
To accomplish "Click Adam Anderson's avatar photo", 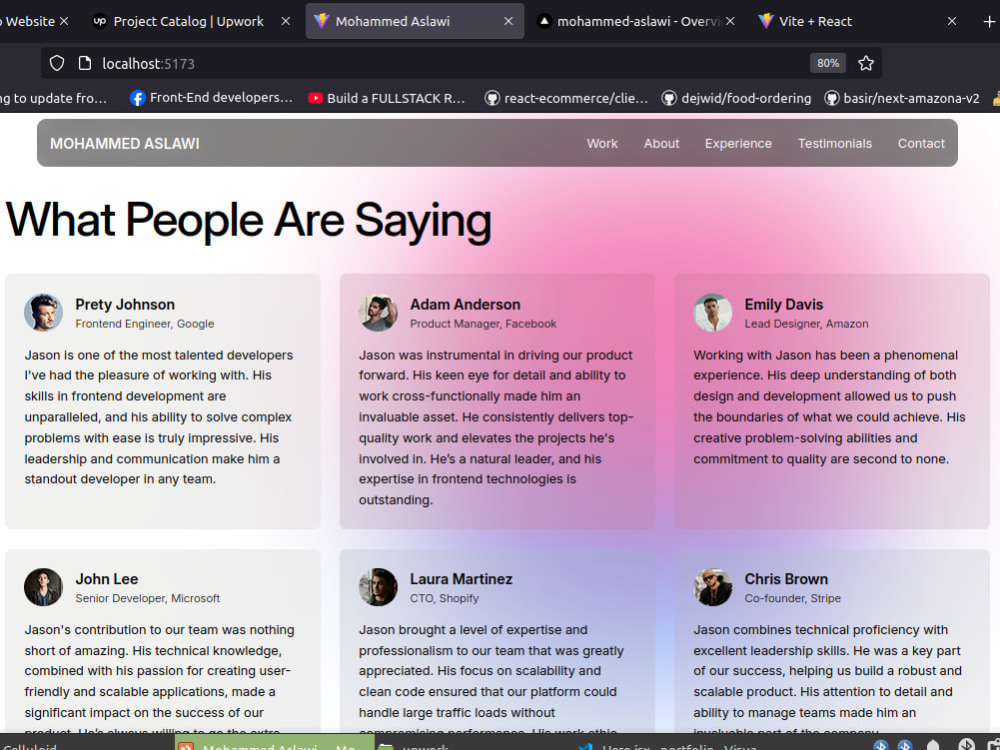I will point(378,312).
